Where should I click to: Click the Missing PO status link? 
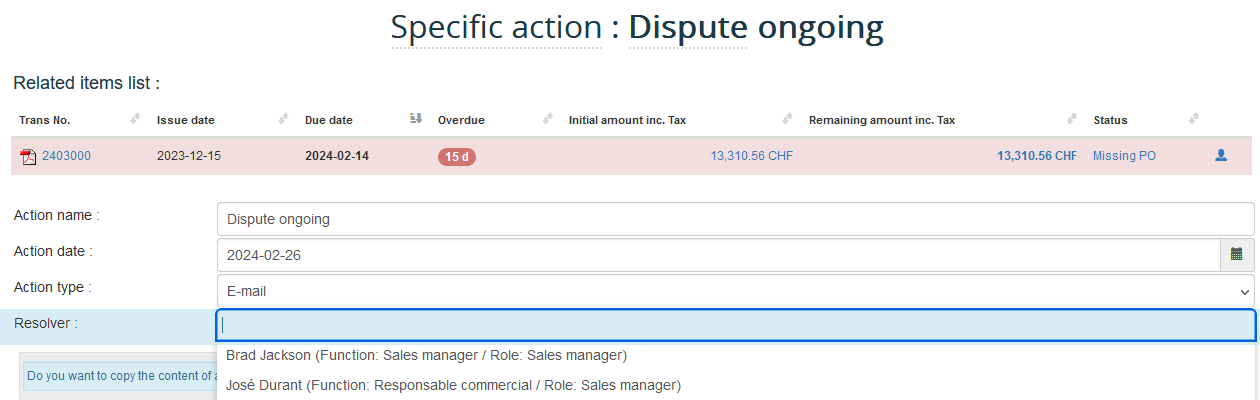(x=1124, y=156)
